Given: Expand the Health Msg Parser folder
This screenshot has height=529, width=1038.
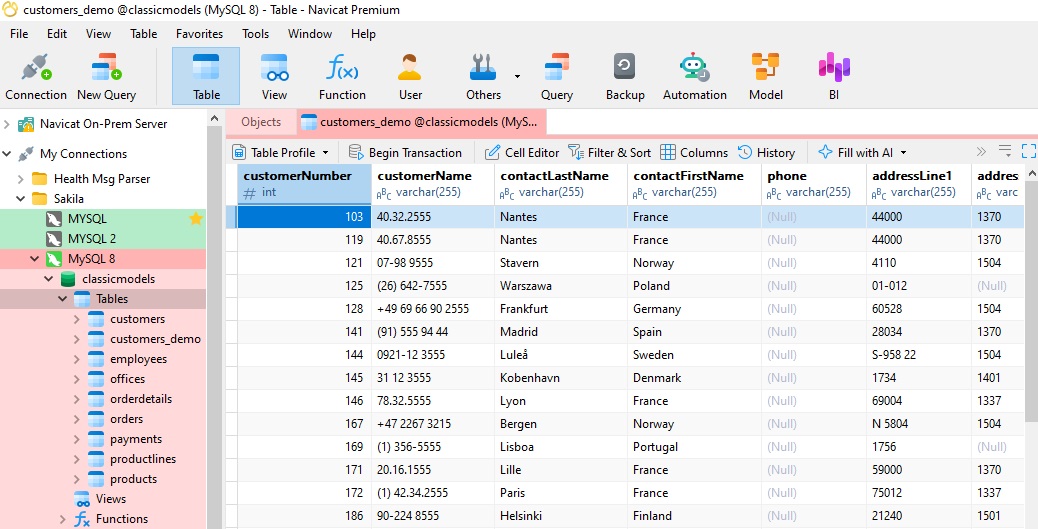Looking at the screenshot, I should pyautogui.click(x=21, y=179).
